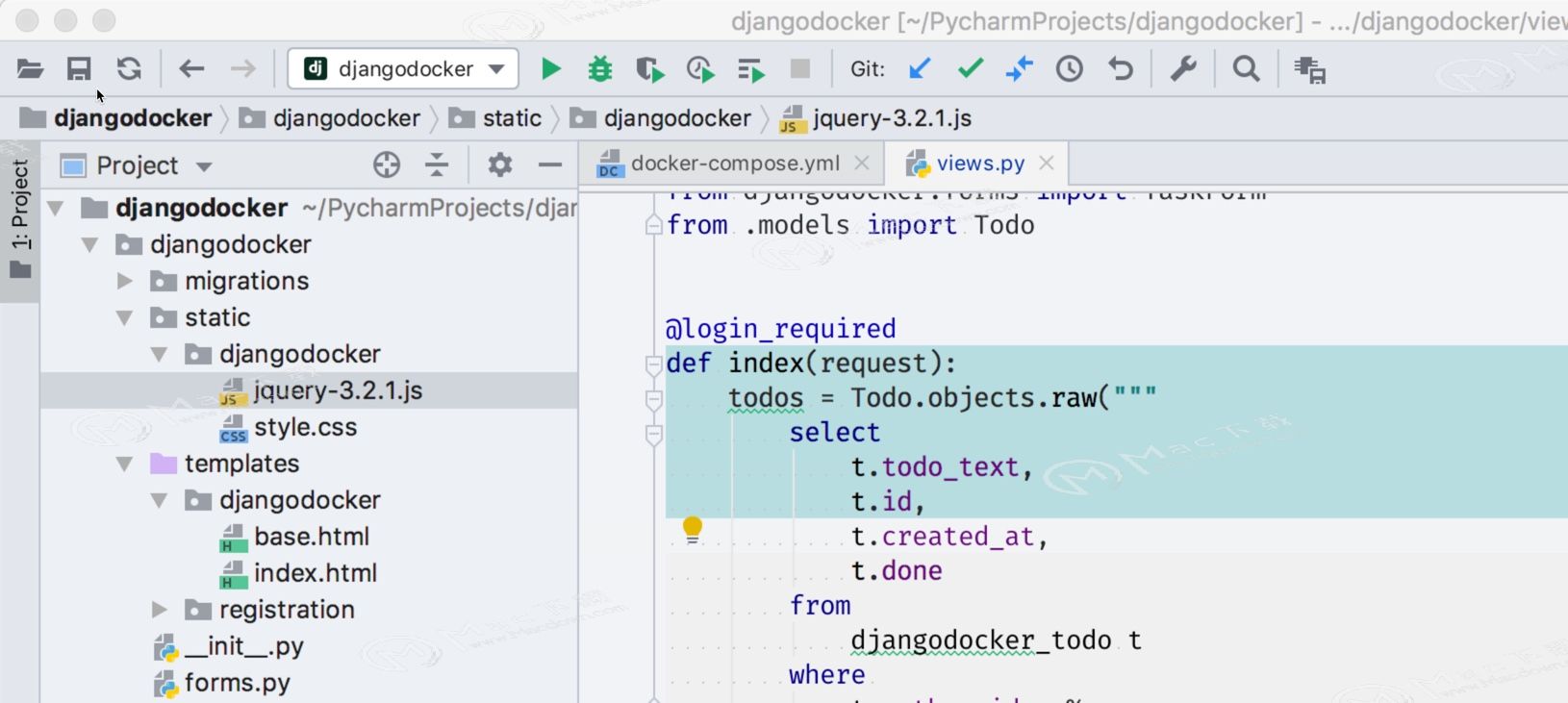Click the Git revert arrow icon
Screen dimensions: 1568x703
1121,69
